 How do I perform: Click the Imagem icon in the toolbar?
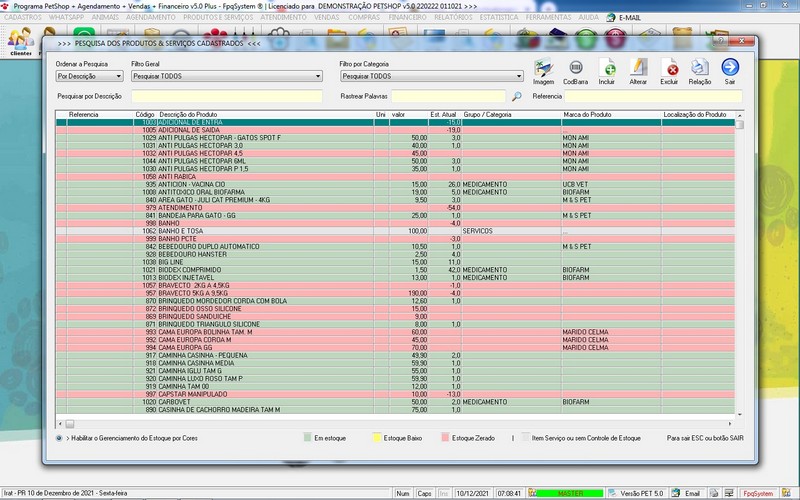point(543,68)
